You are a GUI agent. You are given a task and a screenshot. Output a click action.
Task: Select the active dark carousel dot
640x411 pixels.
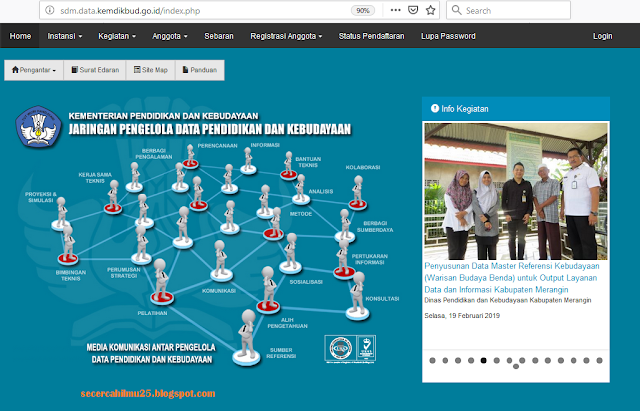tap(484, 360)
